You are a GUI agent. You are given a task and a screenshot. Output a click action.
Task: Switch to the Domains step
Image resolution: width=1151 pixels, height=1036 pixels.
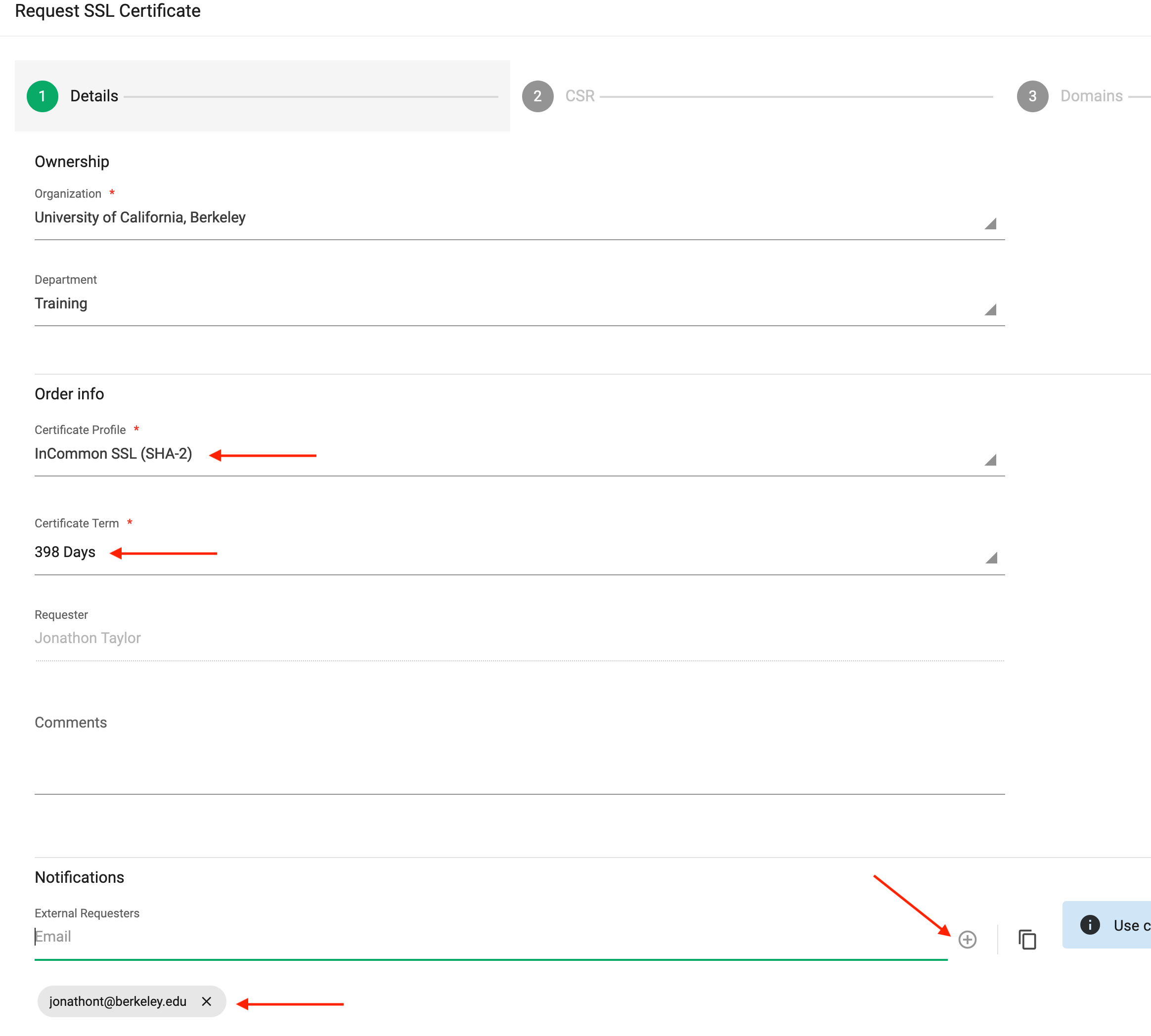[1091, 95]
